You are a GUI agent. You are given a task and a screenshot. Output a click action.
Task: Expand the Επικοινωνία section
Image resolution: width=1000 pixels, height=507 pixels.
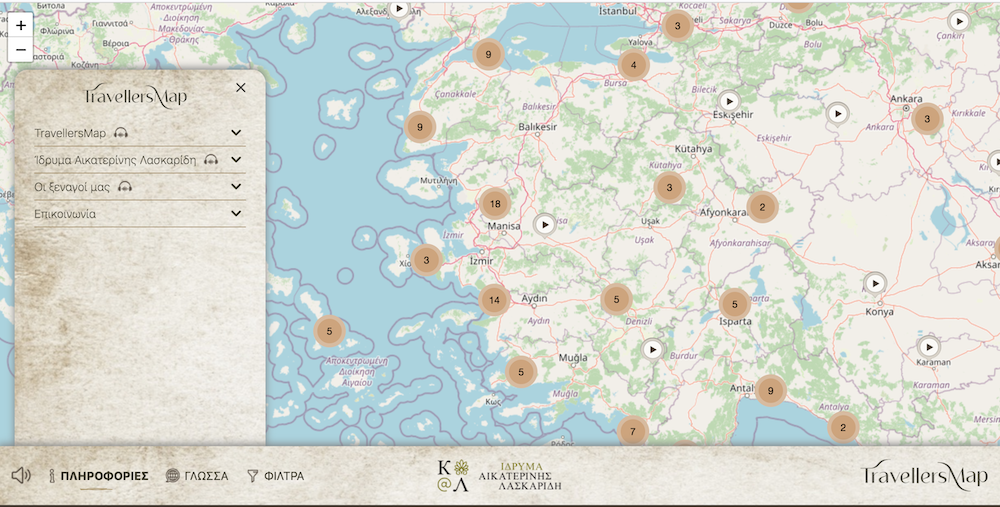tap(236, 213)
